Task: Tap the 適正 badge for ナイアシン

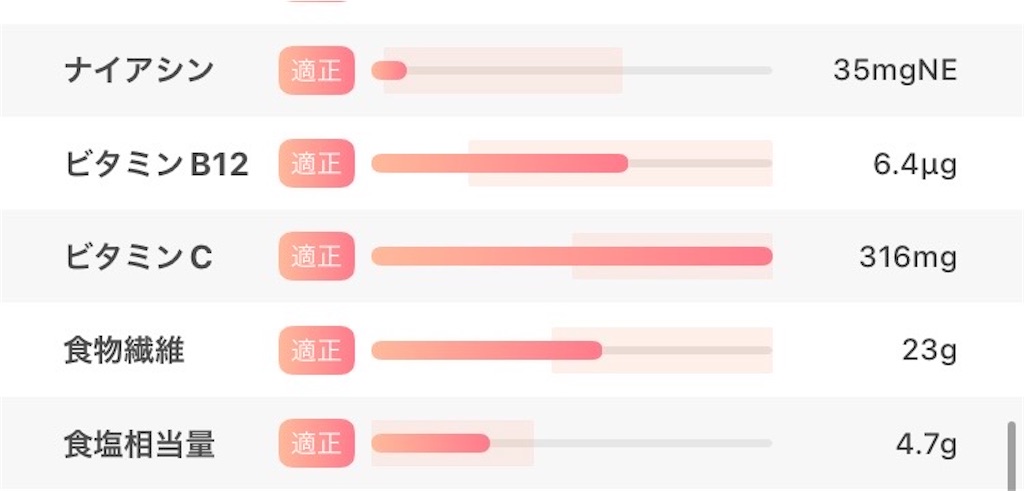Action: pyautogui.click(x=317, y=71)
